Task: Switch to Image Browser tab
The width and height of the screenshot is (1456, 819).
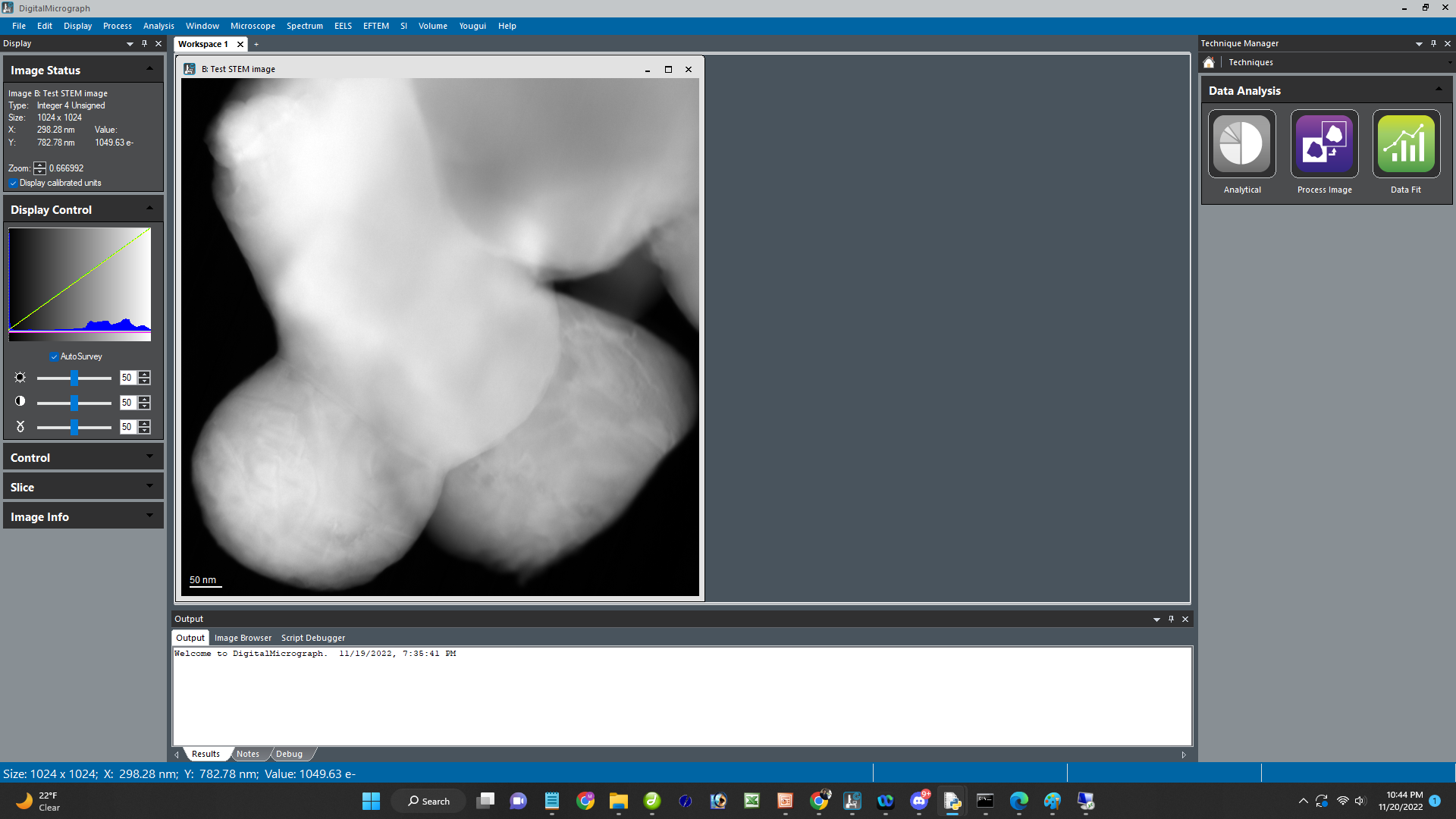Action: [x=243, y=637]
